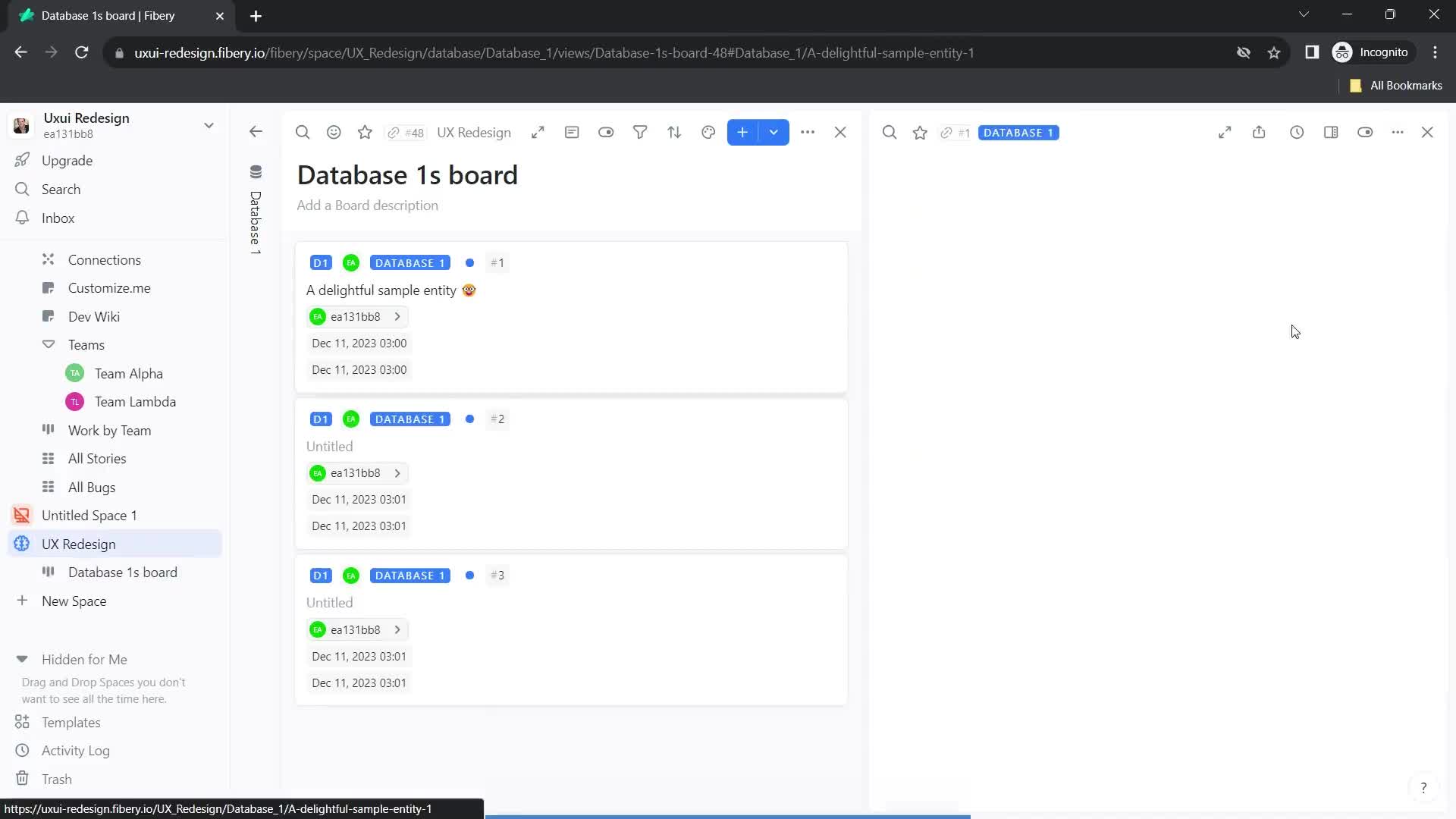This screenshot has width=1456, height=819.
Task: Click the New Space button in sidebar
Action: pyautogui.click(x=73, y=600)
